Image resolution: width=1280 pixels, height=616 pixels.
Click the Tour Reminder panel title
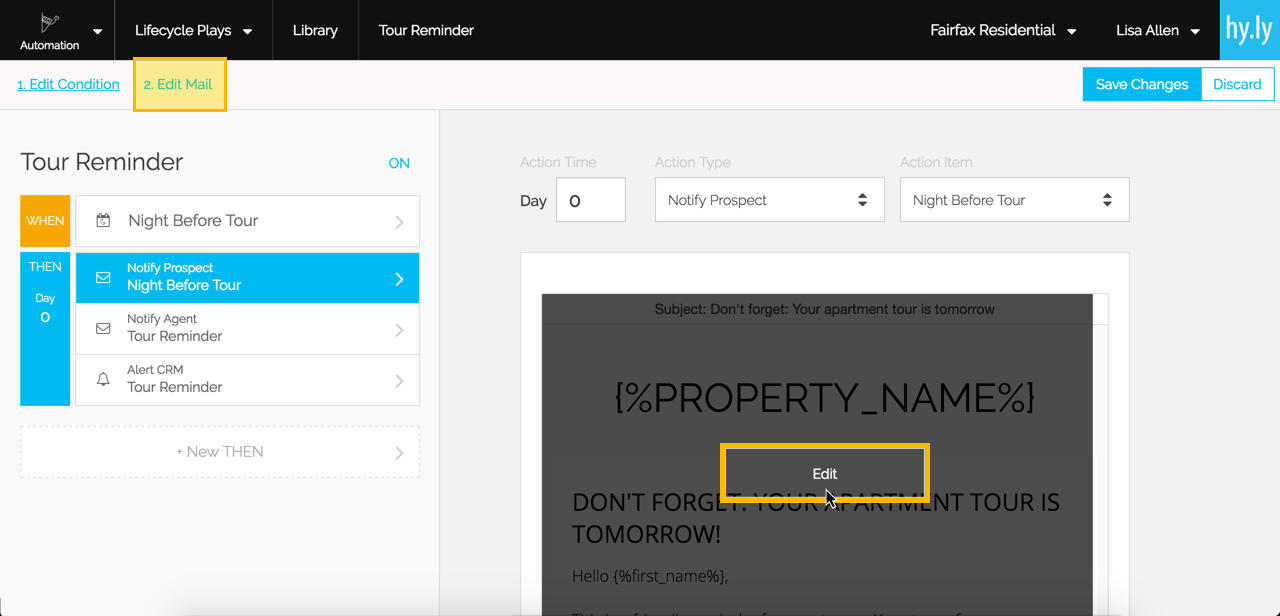point(102,162)
